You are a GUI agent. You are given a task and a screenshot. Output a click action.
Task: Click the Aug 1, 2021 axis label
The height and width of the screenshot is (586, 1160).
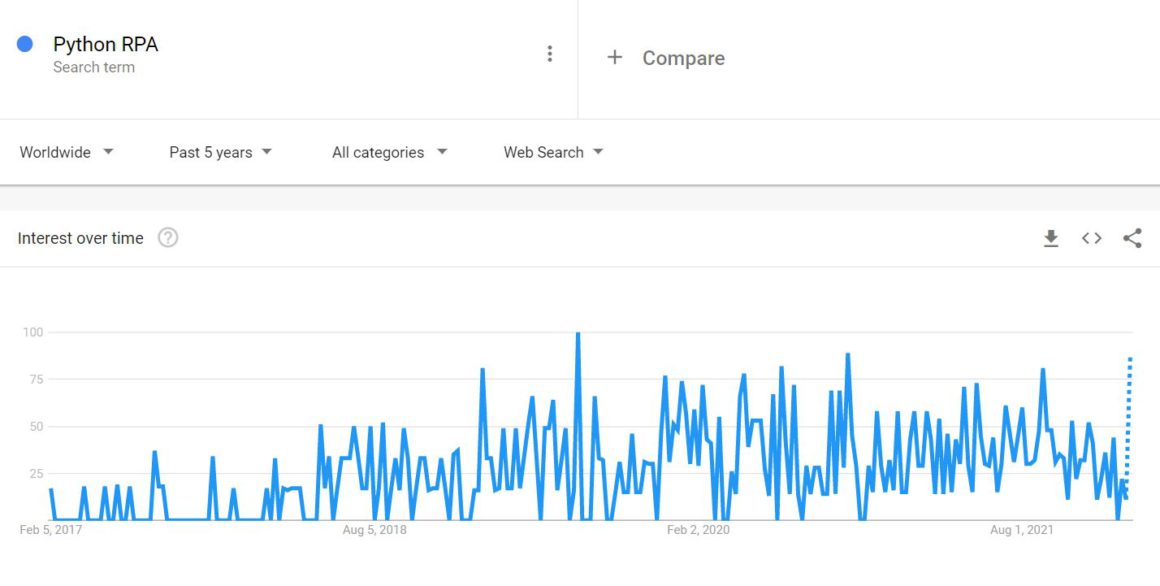tap(1022, 530)
